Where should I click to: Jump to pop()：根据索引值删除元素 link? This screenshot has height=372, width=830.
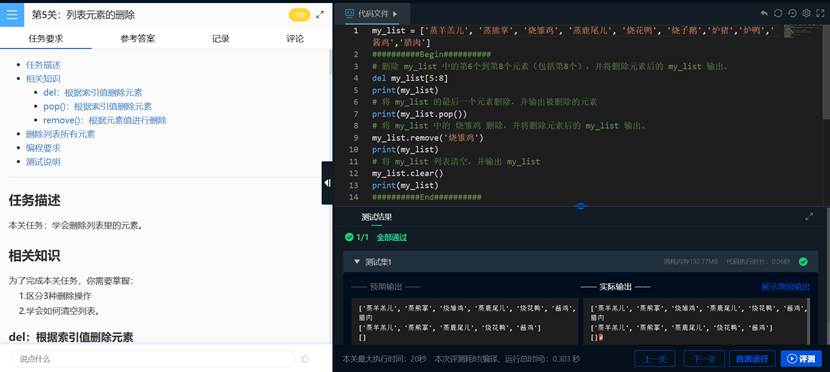coord(97,106)
